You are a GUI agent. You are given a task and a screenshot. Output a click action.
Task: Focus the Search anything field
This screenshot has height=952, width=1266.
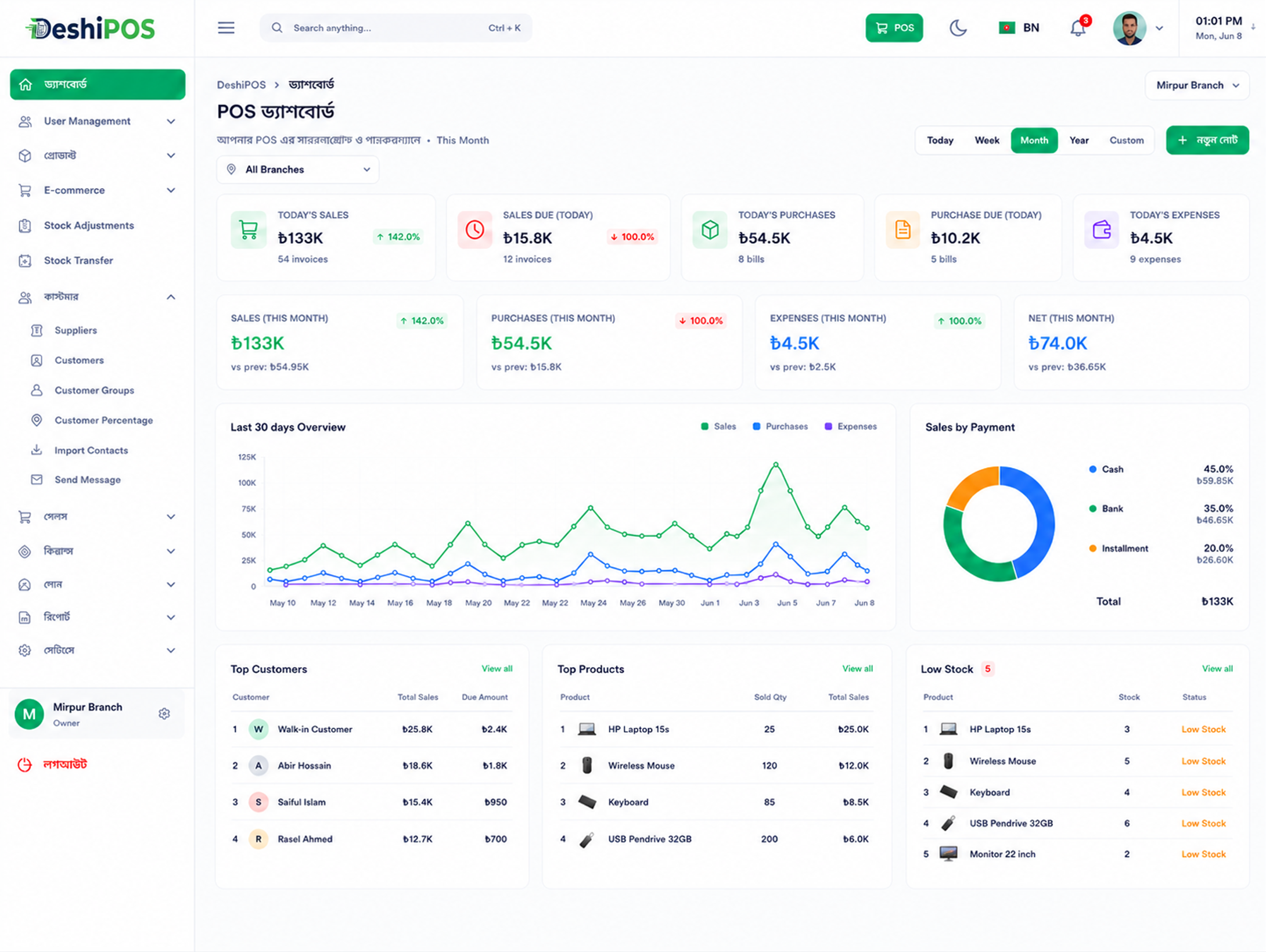[x=395, y=28]
